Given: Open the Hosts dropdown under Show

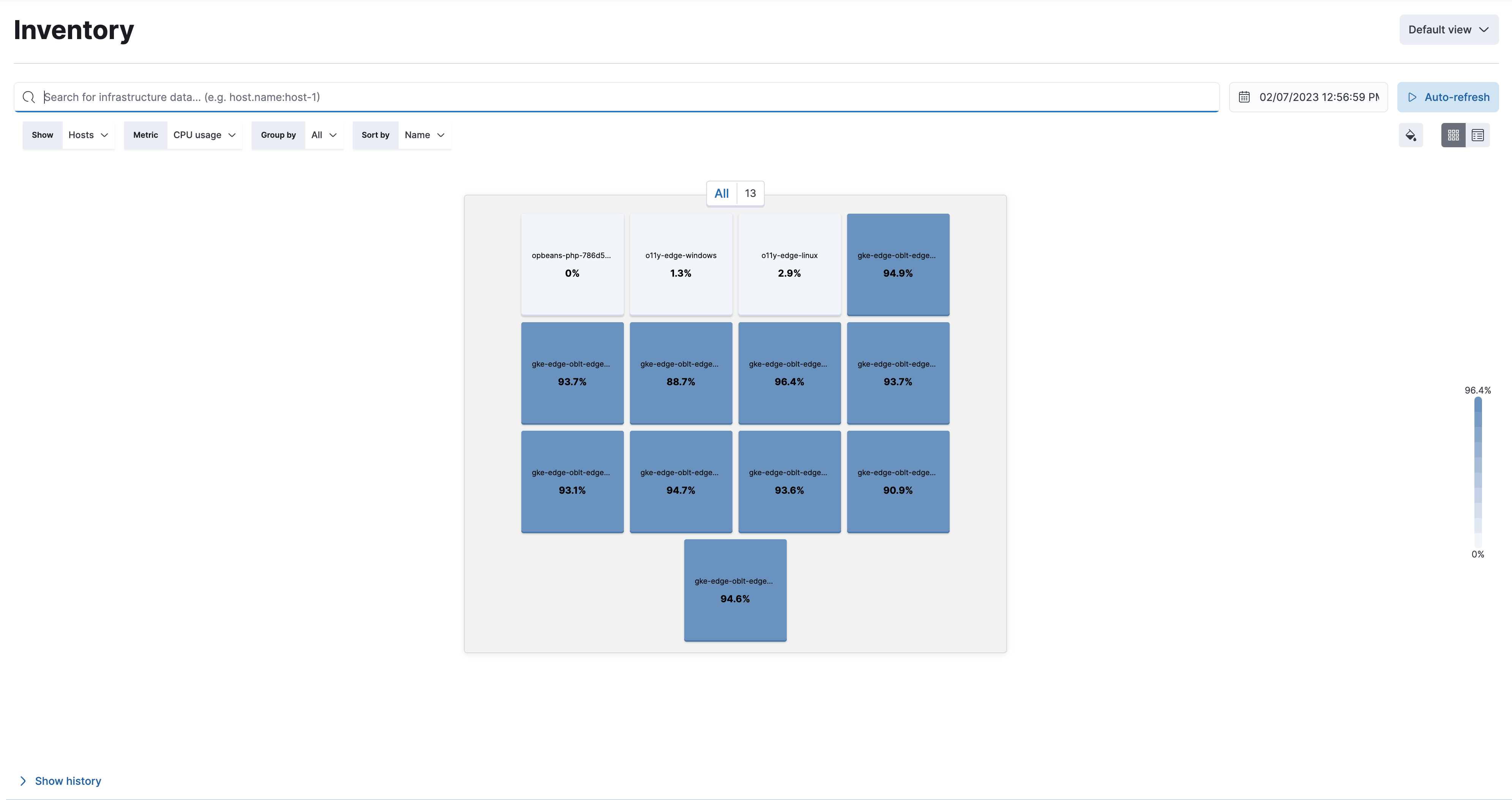Looking at the screenshot, I should tap(87, 135).
